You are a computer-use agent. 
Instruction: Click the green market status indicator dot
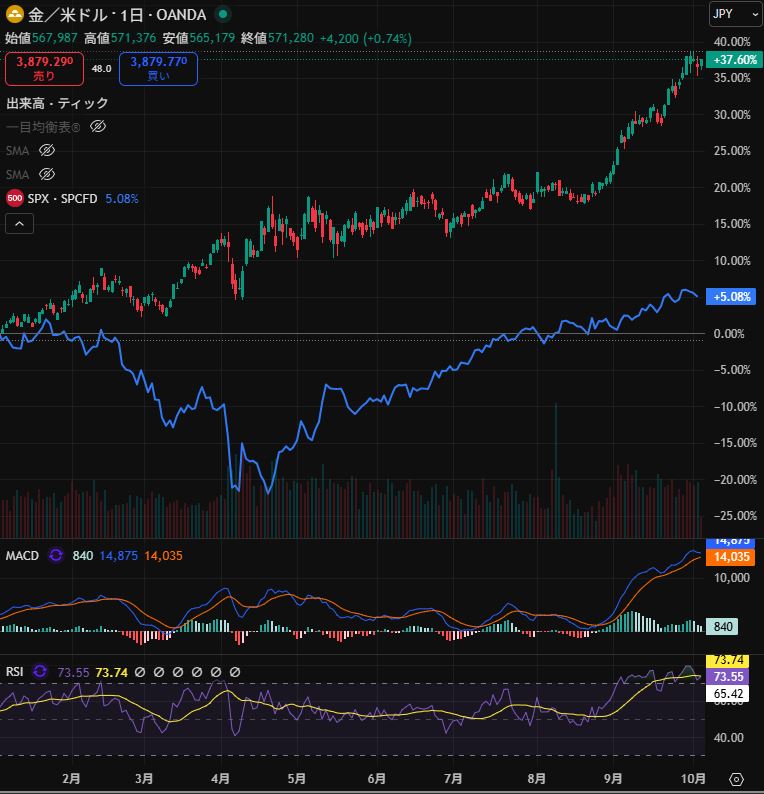[x=222, y=15]
